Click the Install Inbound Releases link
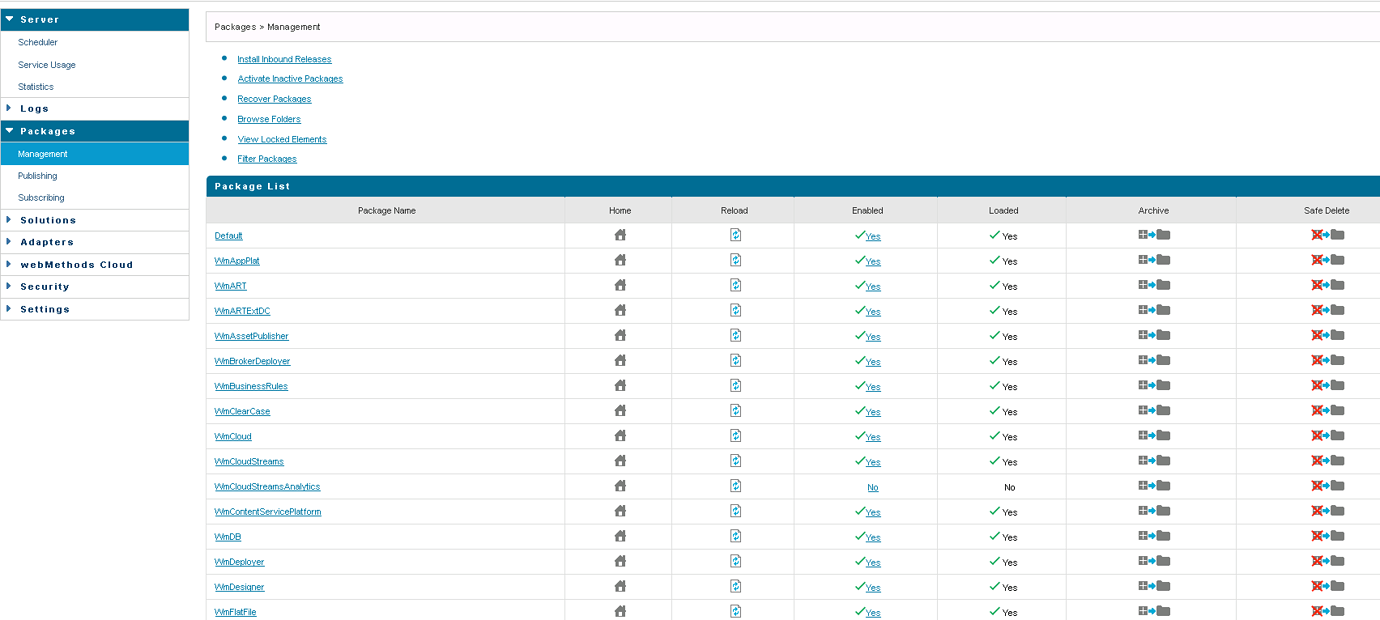 [284, 59]
